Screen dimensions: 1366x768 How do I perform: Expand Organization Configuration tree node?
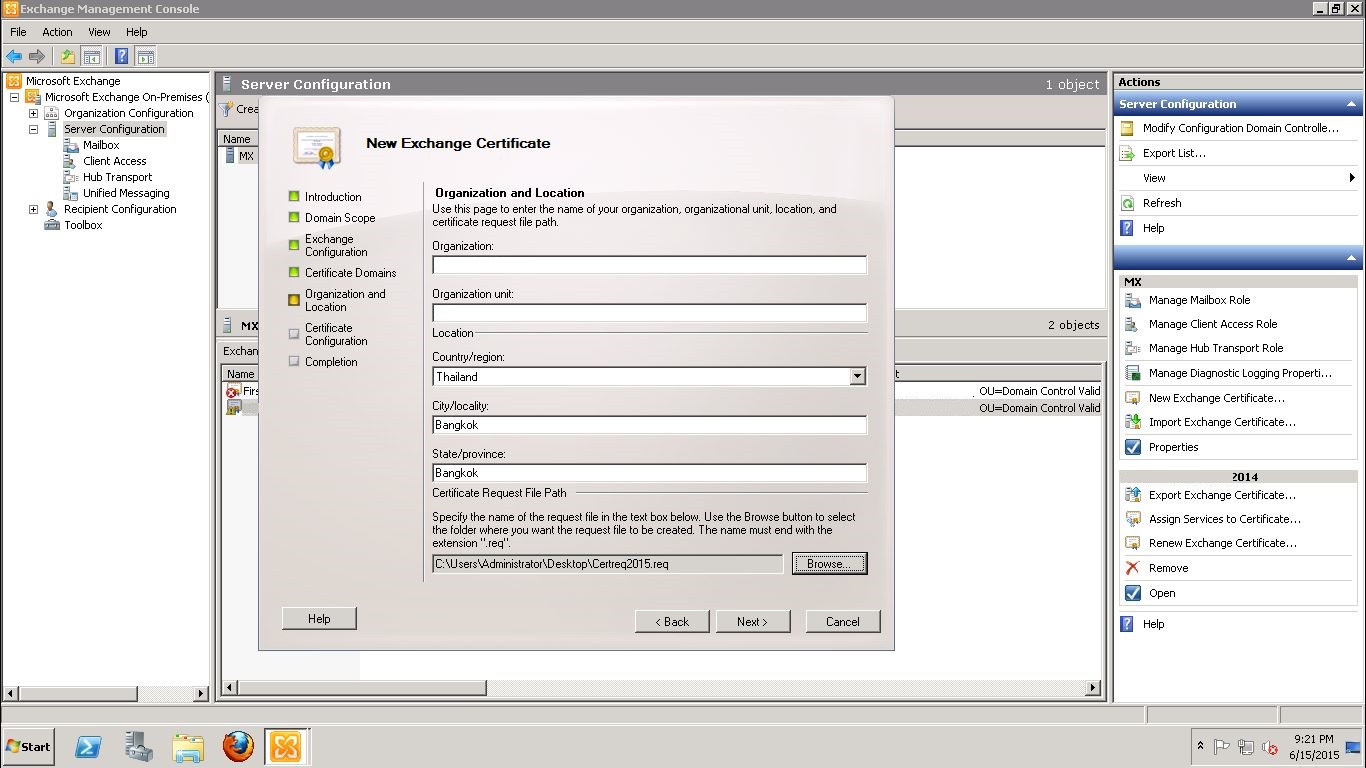click(x=33, y=113)
